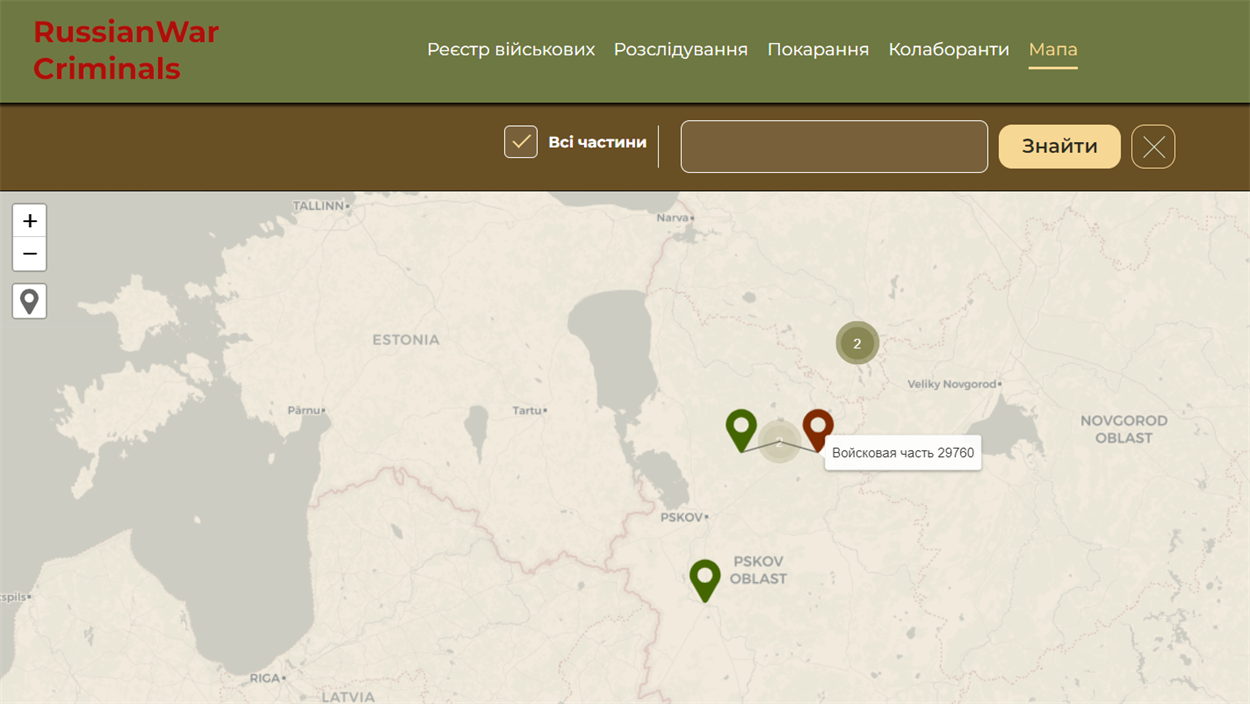The image size is (1250, 704).
Task: Click the RussianWar Criminals logo
Action: (x=126, y=50)
